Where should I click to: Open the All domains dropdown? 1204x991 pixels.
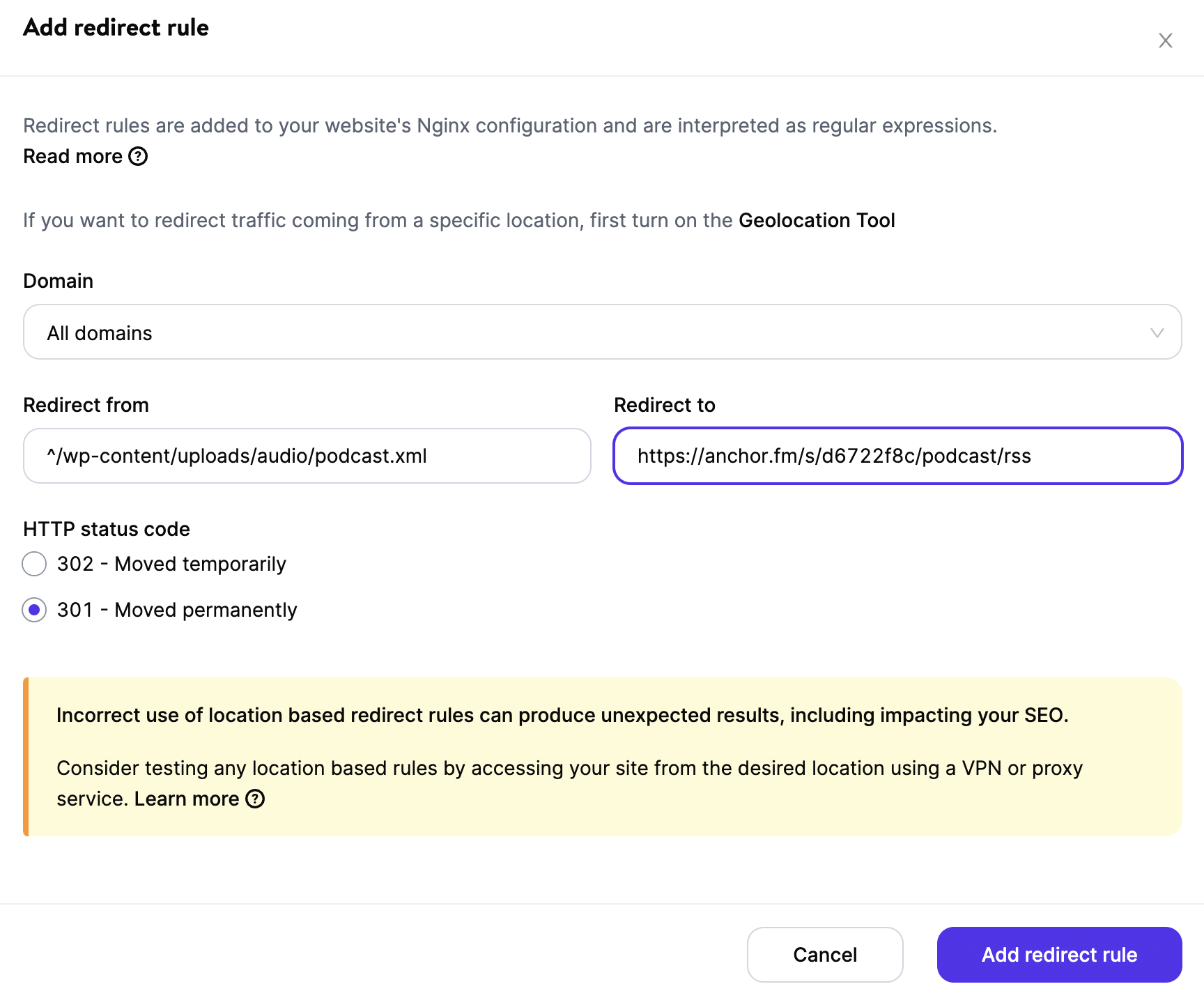click(x=601, y=332)
